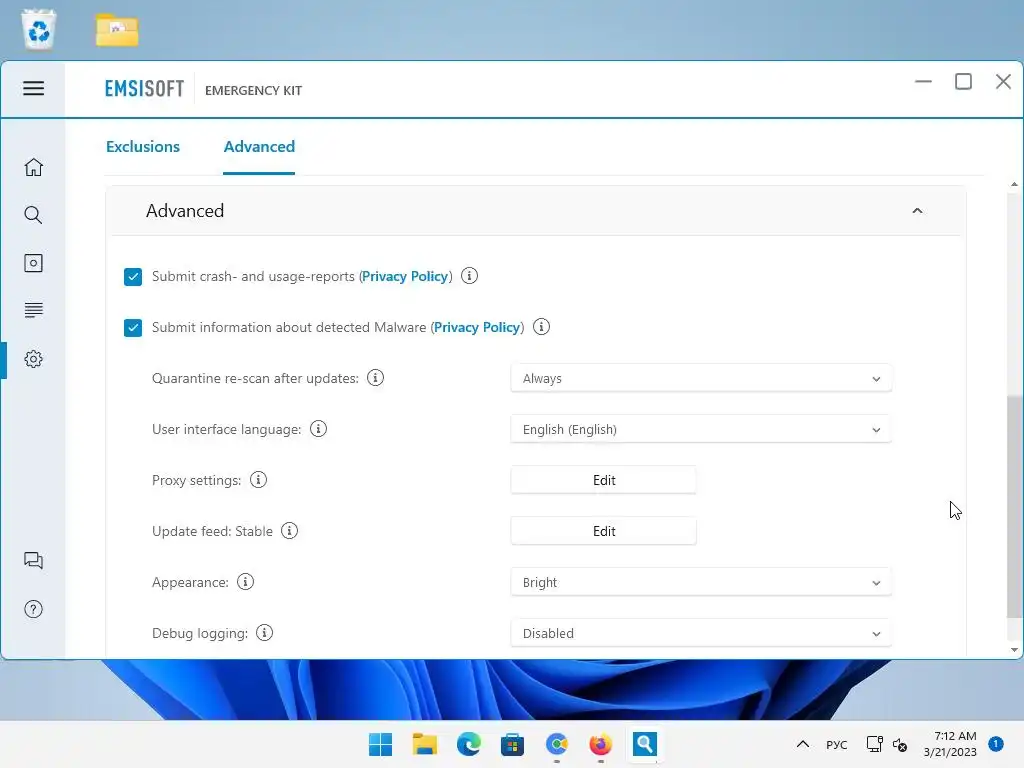Open notification center badge
The width and height of the screenshot is (1024, 768).
click(x=995, y=743)
